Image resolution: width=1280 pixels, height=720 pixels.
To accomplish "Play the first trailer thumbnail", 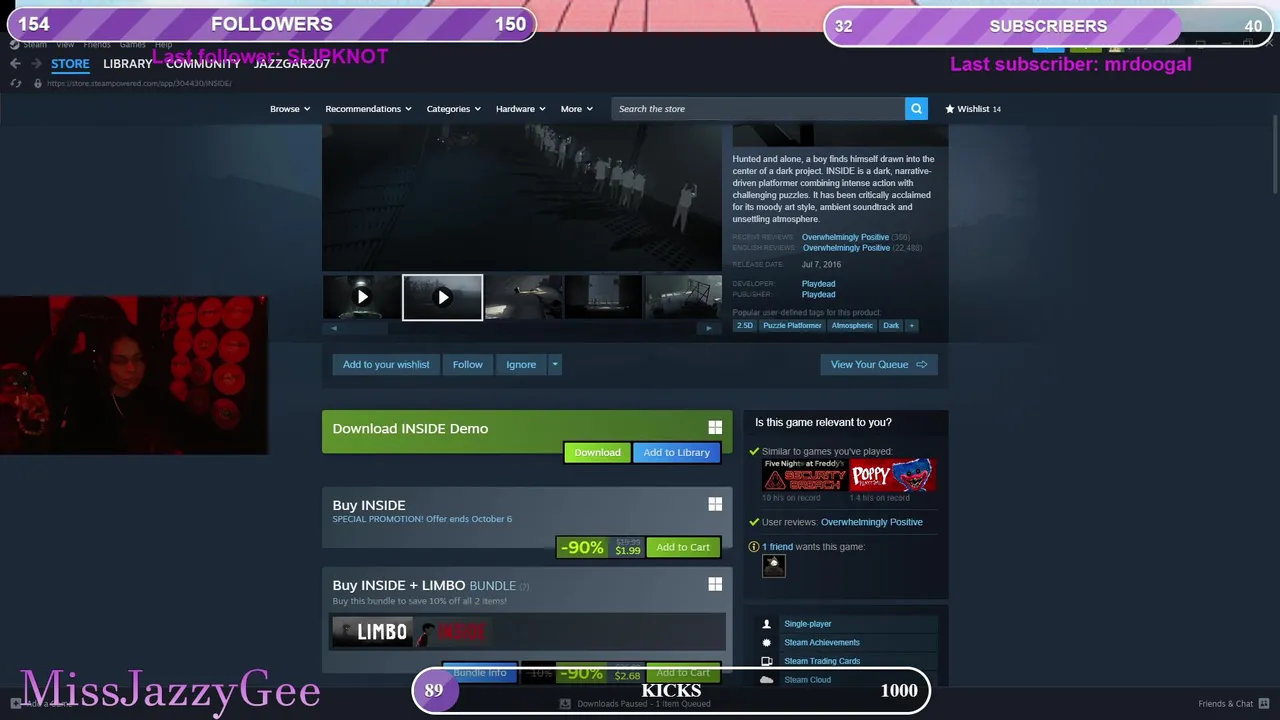I will [362, 297].
